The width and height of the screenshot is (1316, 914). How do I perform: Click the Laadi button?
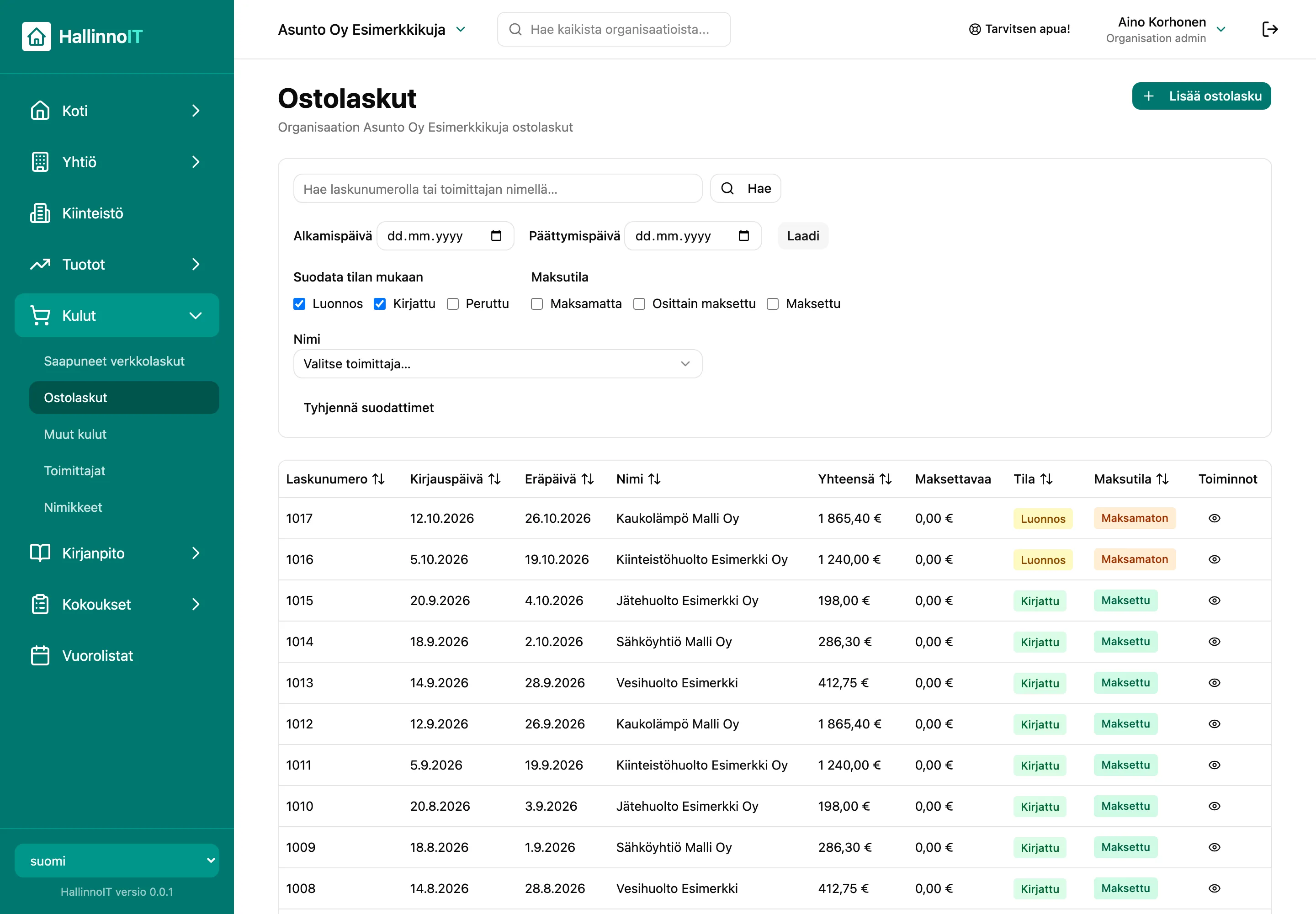tap(802, 236)
